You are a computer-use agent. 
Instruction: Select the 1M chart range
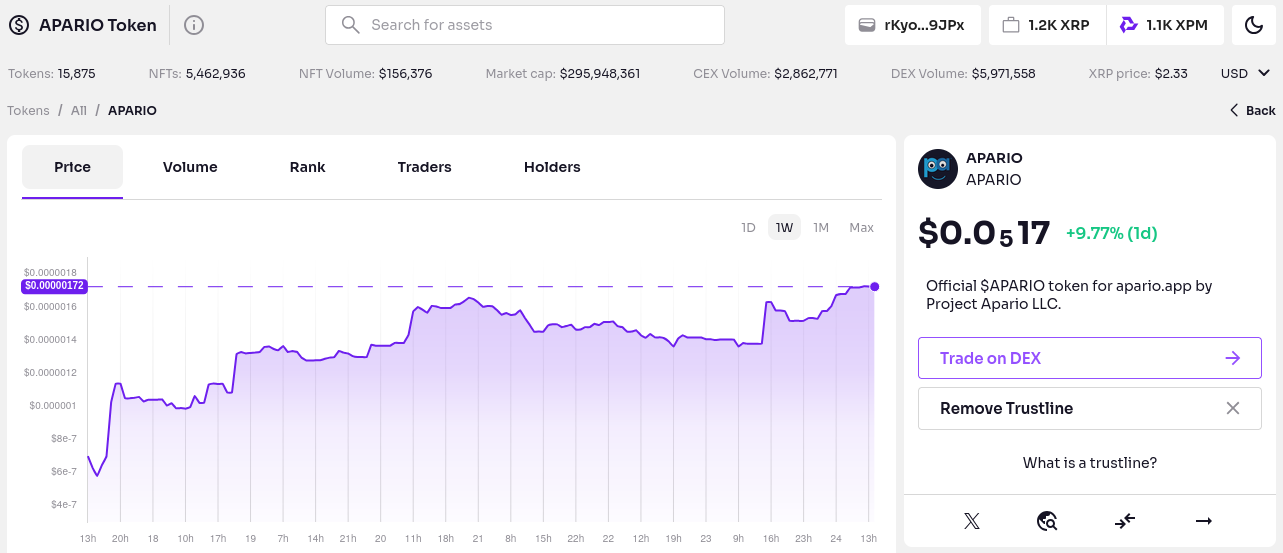(x=821, y=227)
